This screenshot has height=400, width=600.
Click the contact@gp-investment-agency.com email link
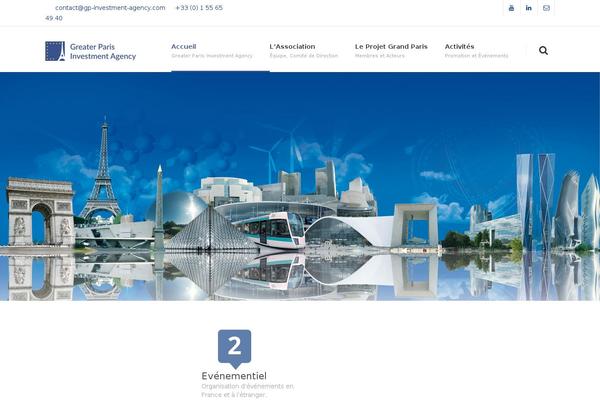[110, 8]
